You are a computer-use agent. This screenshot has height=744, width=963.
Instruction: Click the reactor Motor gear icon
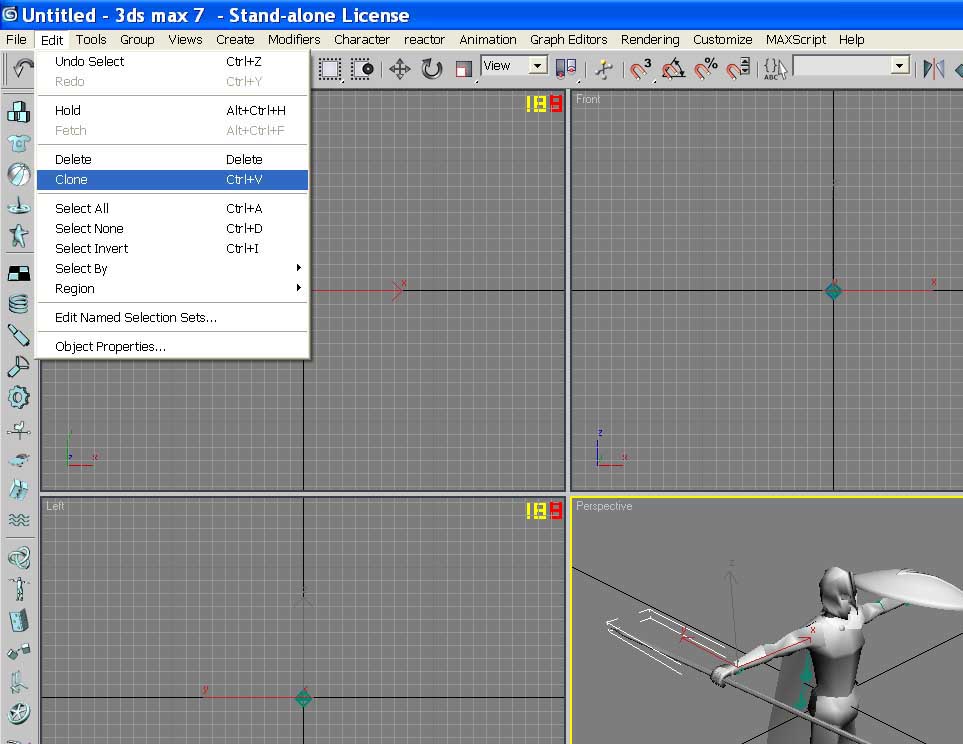pos(18,398)
